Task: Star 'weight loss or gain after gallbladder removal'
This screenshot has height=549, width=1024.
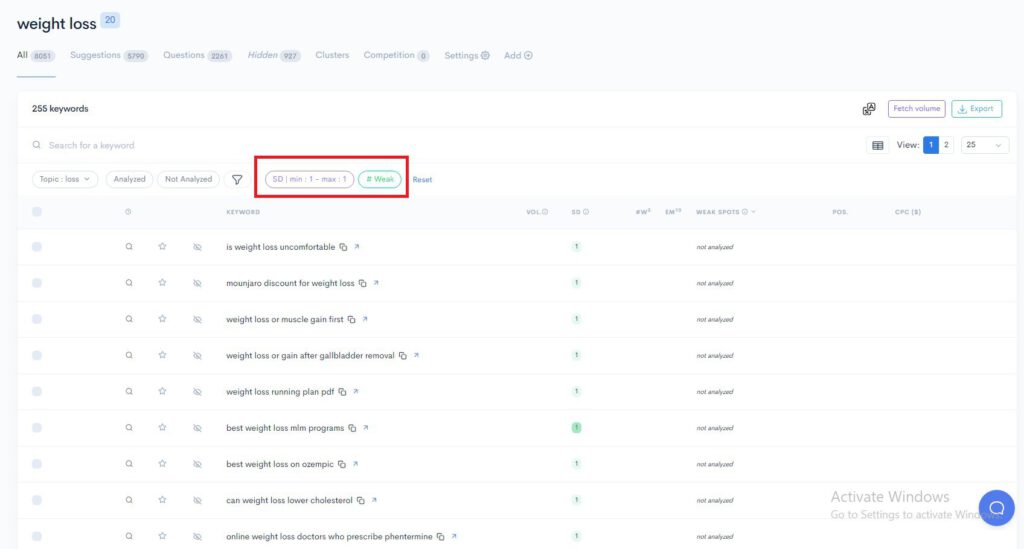Action: tap(162, 355)
